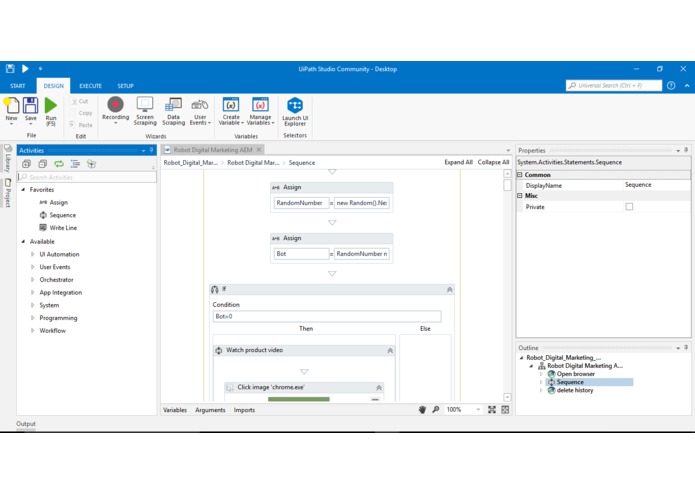Select delete history in Outline
695x494 pixels.
coord(575,390)
